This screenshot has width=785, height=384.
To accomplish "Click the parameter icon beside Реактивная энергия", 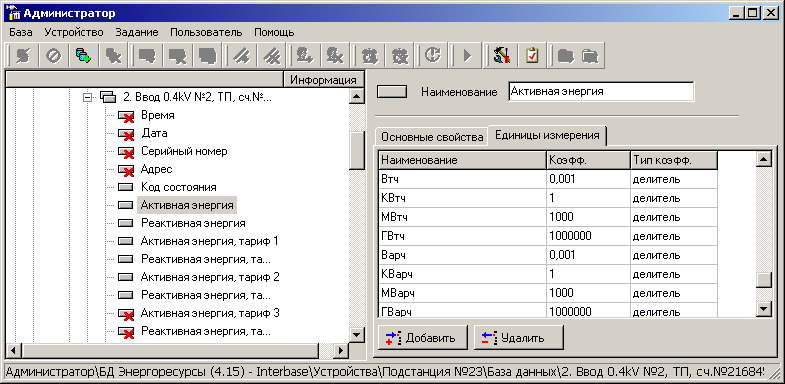I will coord(126,223).
